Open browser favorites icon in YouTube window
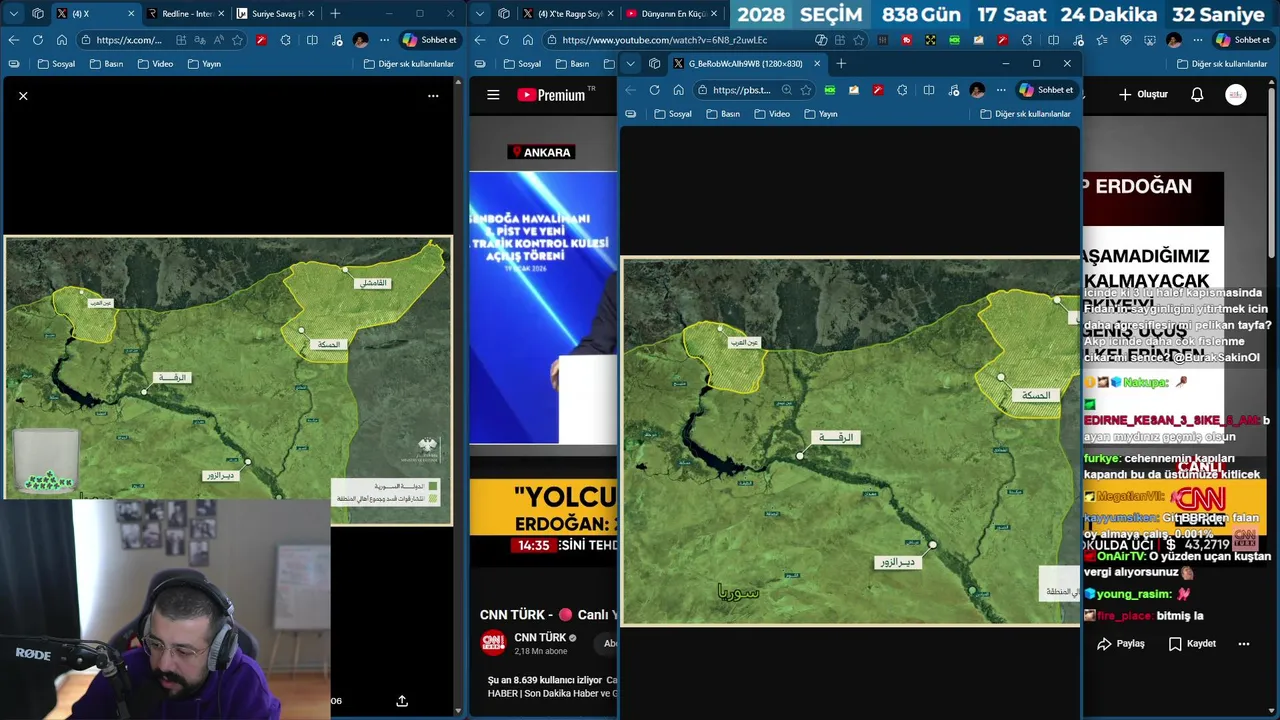 1100,40
